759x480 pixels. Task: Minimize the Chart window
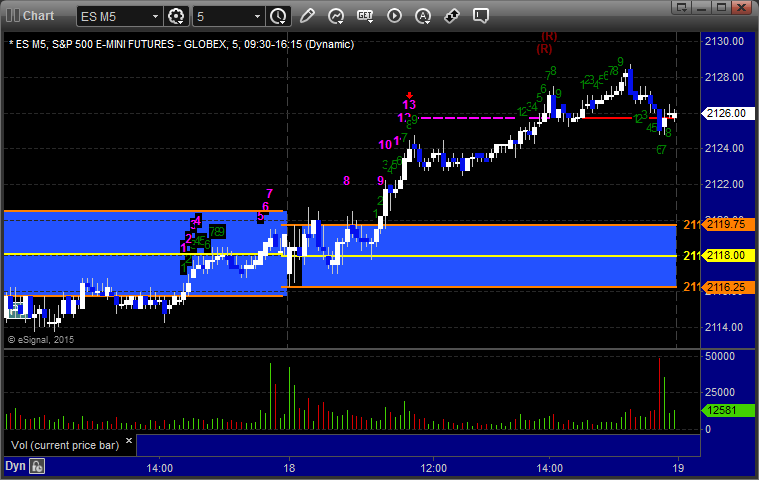(x=701, y=7)
